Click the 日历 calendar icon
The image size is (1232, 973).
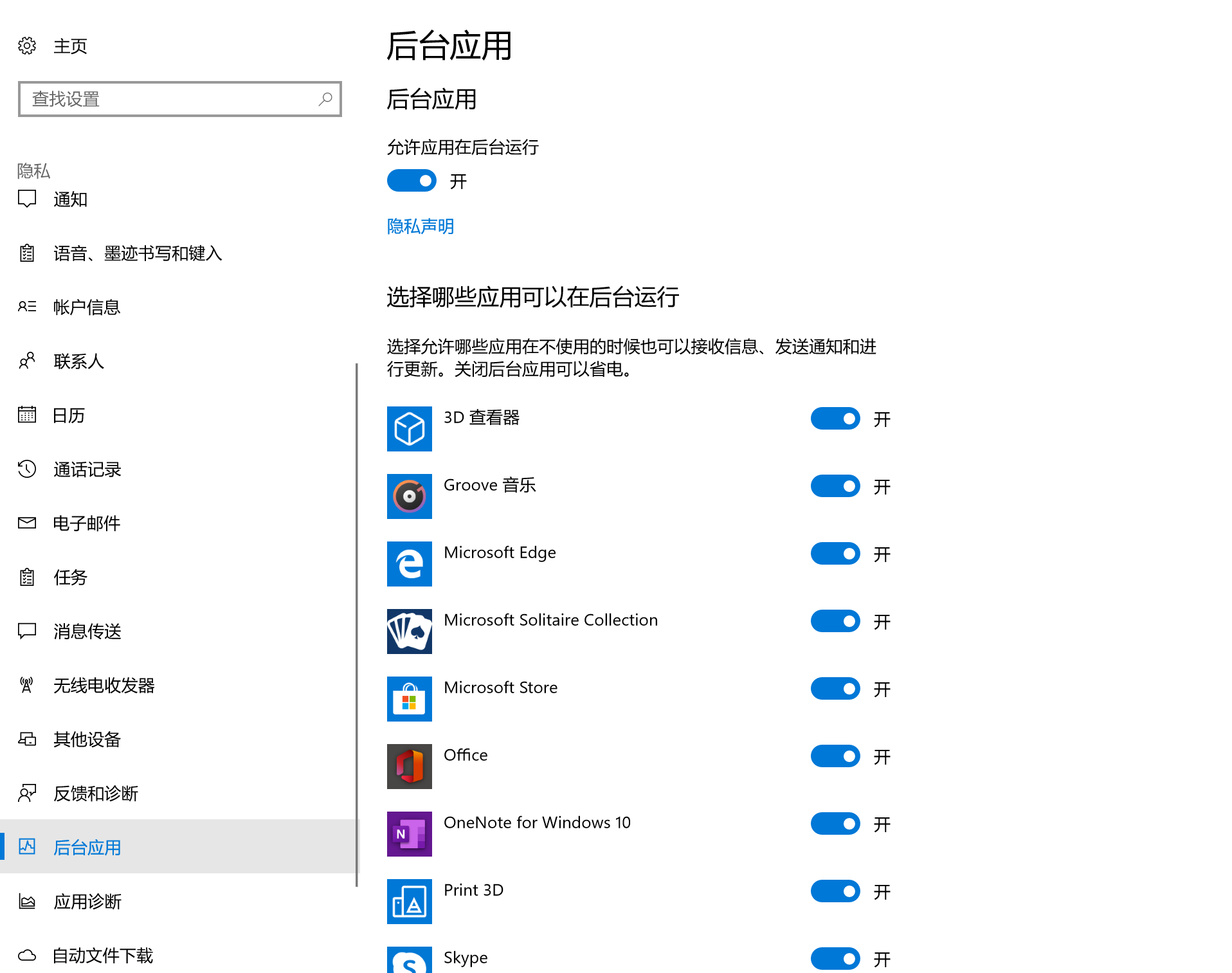click(27, 415)
